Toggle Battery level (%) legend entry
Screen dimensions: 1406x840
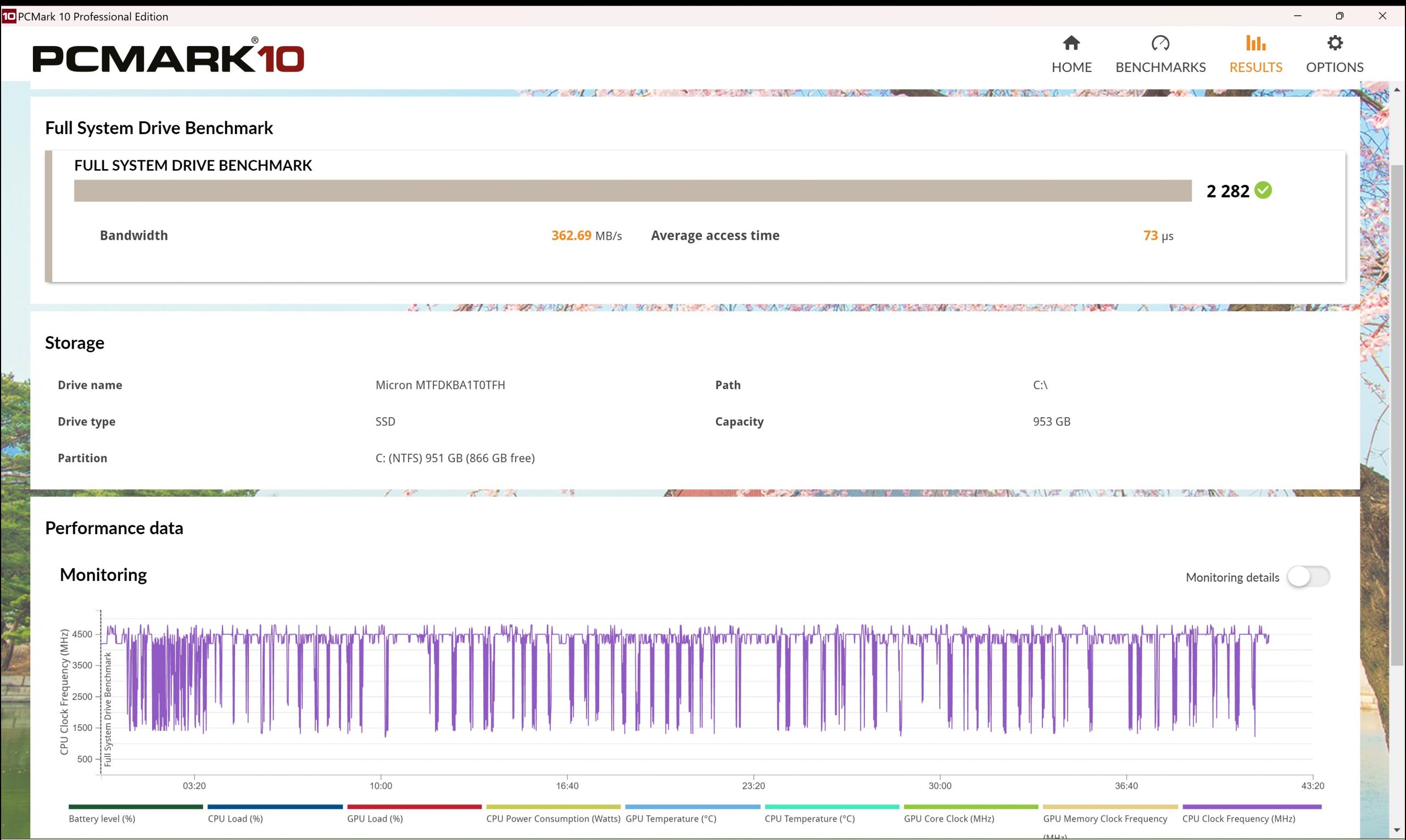[x=102, y=819]
